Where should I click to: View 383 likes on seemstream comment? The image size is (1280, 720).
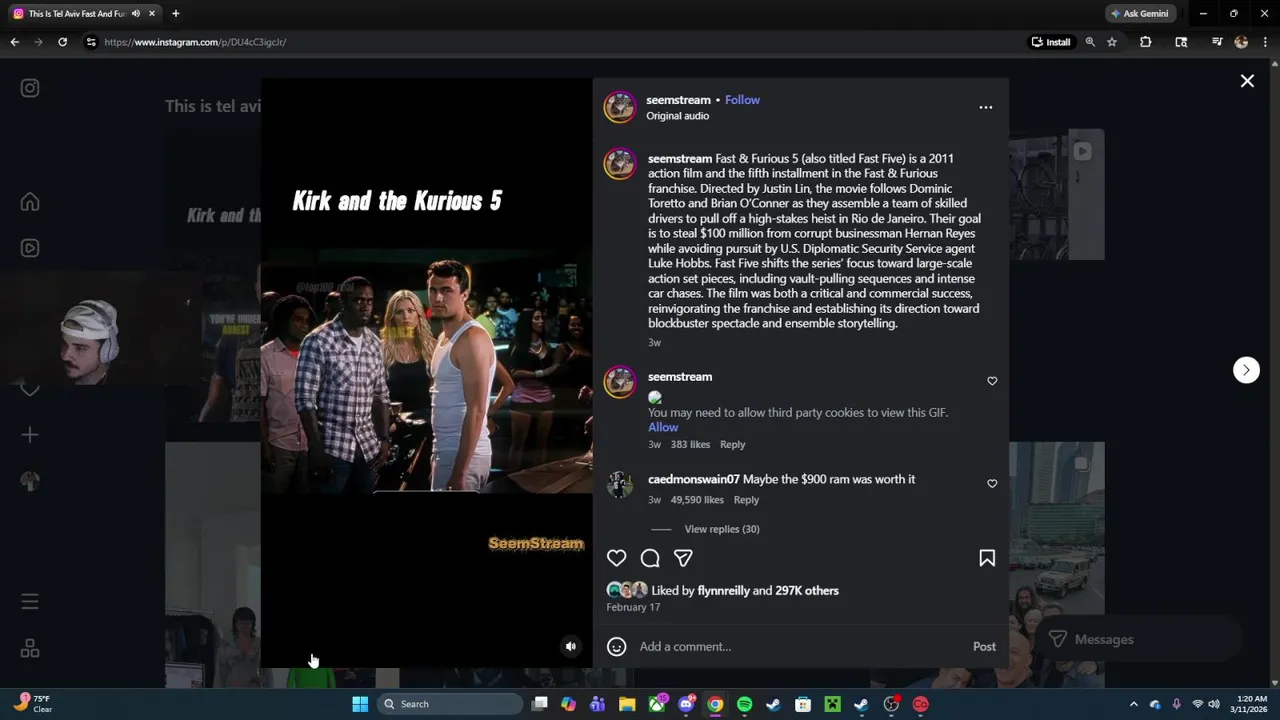point(690,445)
